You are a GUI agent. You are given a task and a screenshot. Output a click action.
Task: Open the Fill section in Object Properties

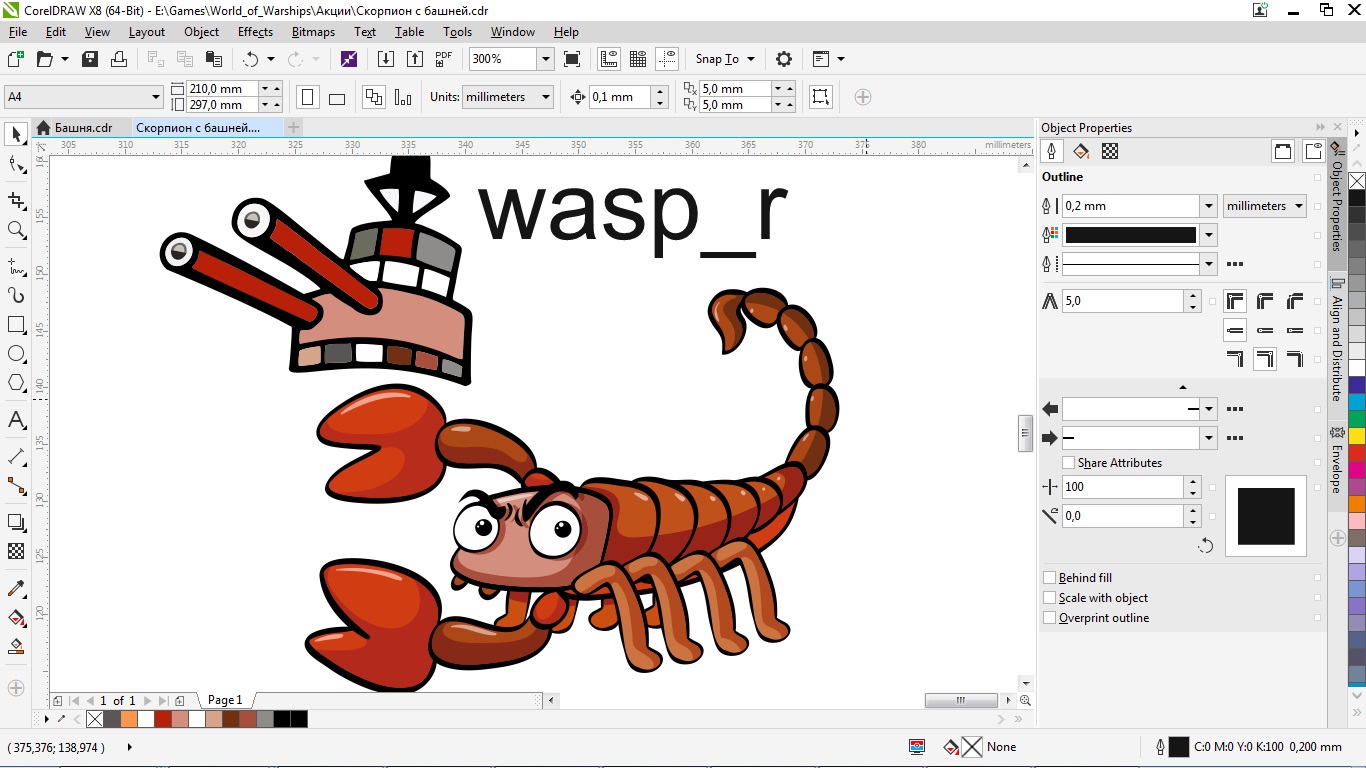coord(1081,151)
